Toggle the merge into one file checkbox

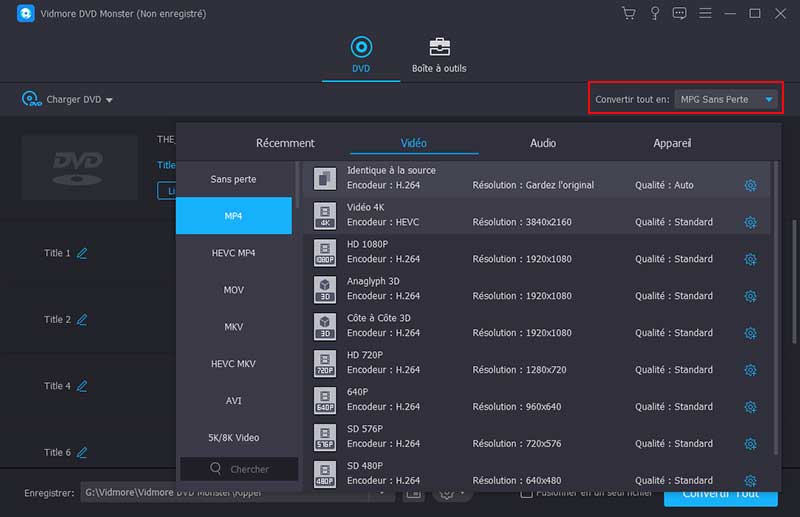coord(526,493)
